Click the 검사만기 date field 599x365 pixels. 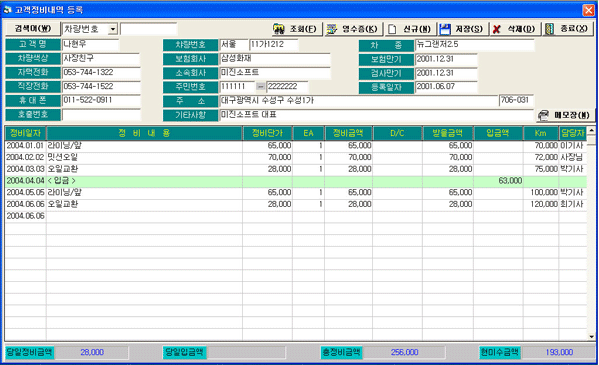(x=446, y=73)
